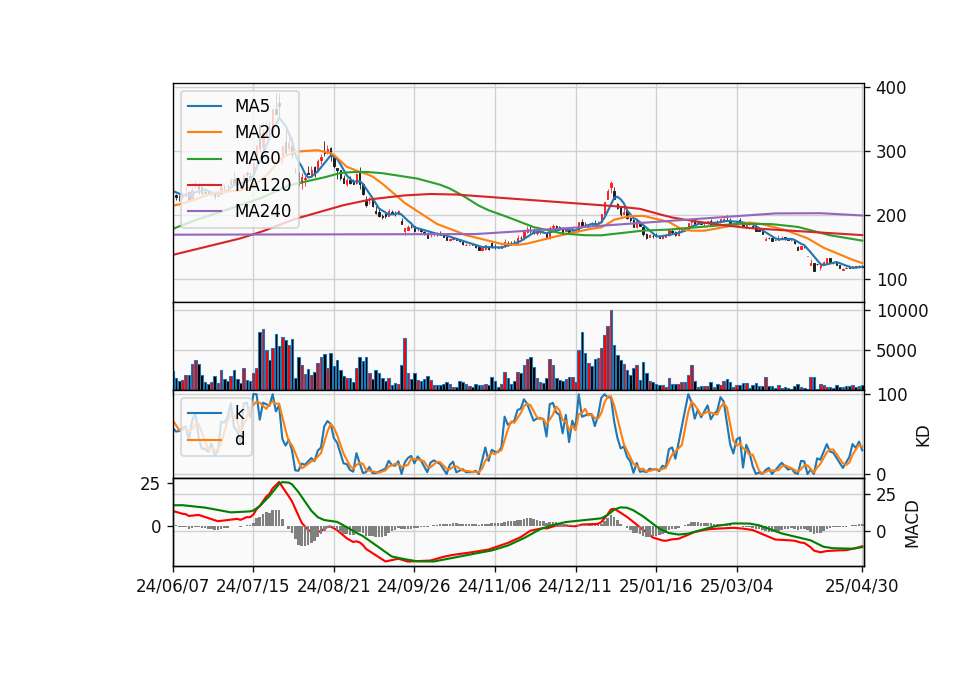
Task: Click the tallest volume bar near 24/12/11
Action: click(x=611, y=350)
